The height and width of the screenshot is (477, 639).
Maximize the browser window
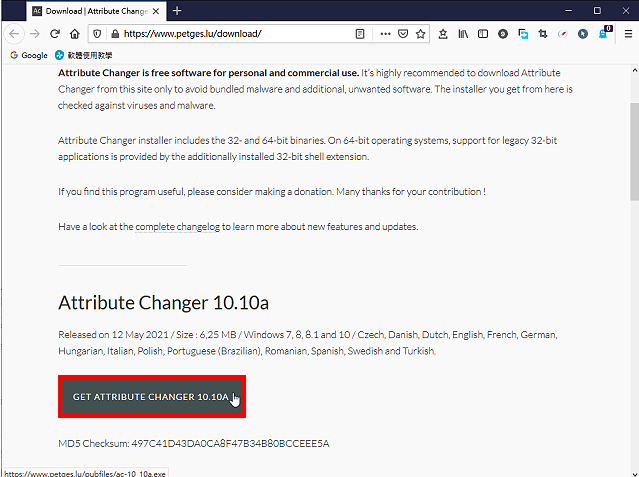(597, 11)
